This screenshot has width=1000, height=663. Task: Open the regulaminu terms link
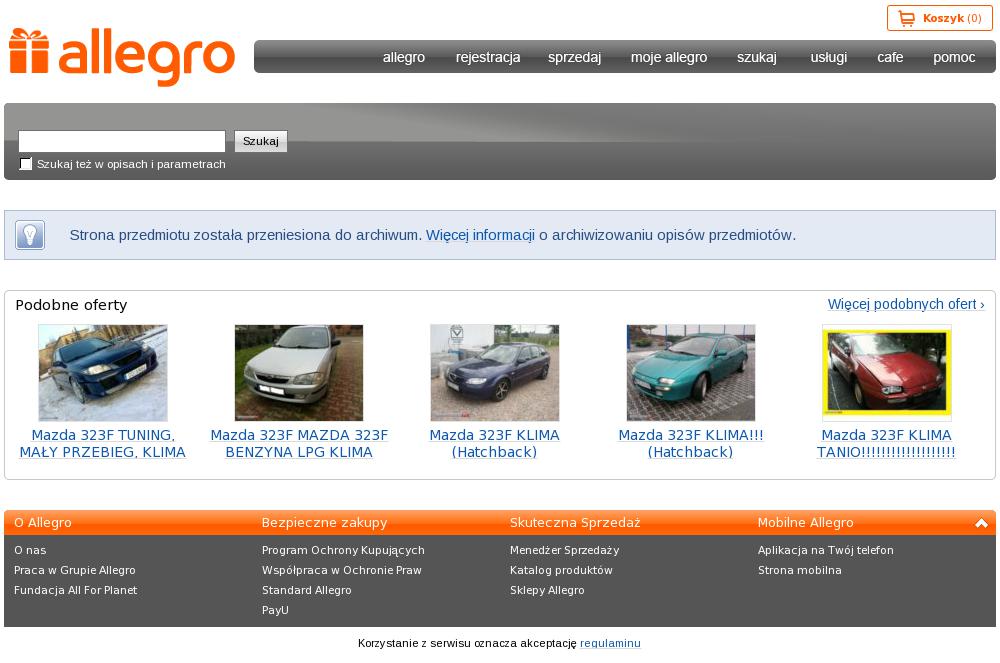click(x=610, y=643)
